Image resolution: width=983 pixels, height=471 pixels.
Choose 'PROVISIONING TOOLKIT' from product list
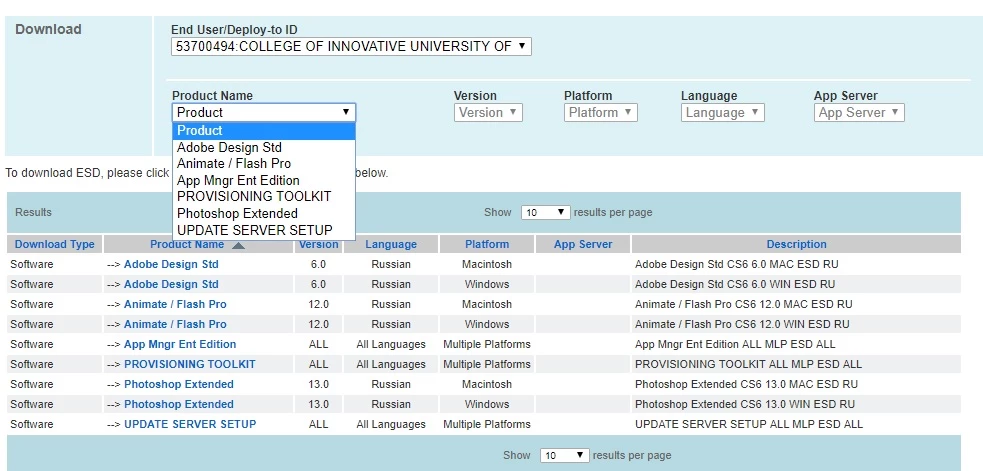tap(264, 196)
